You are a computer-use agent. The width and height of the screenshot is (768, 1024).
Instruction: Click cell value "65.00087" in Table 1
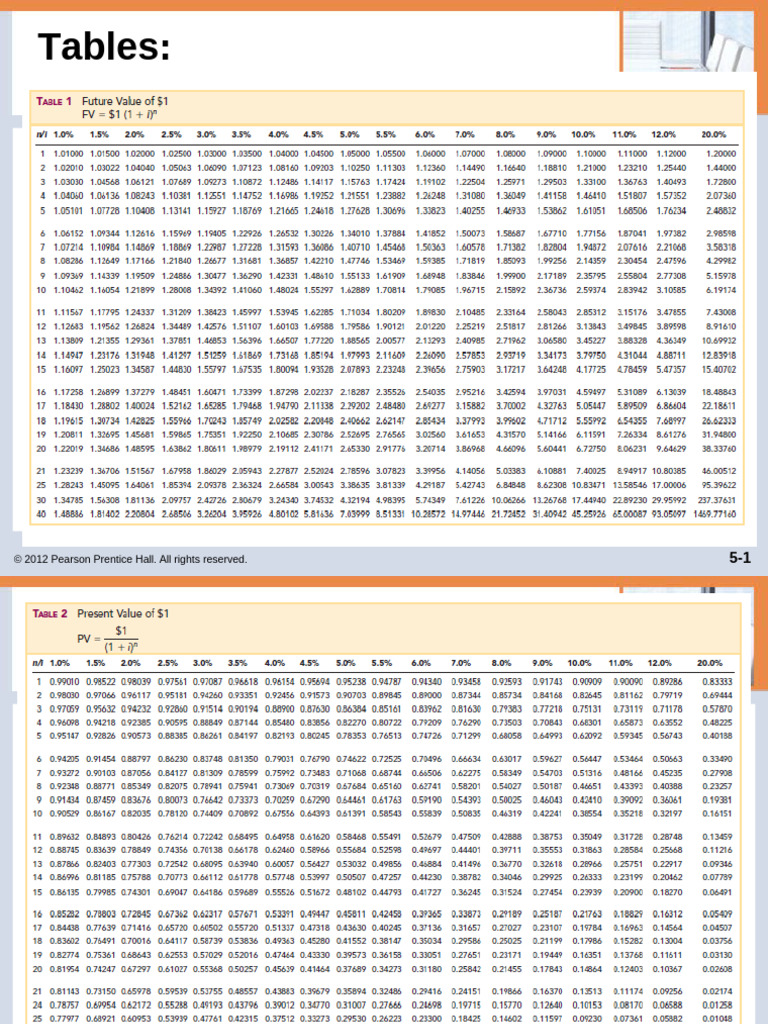click(x=630, y=514)
